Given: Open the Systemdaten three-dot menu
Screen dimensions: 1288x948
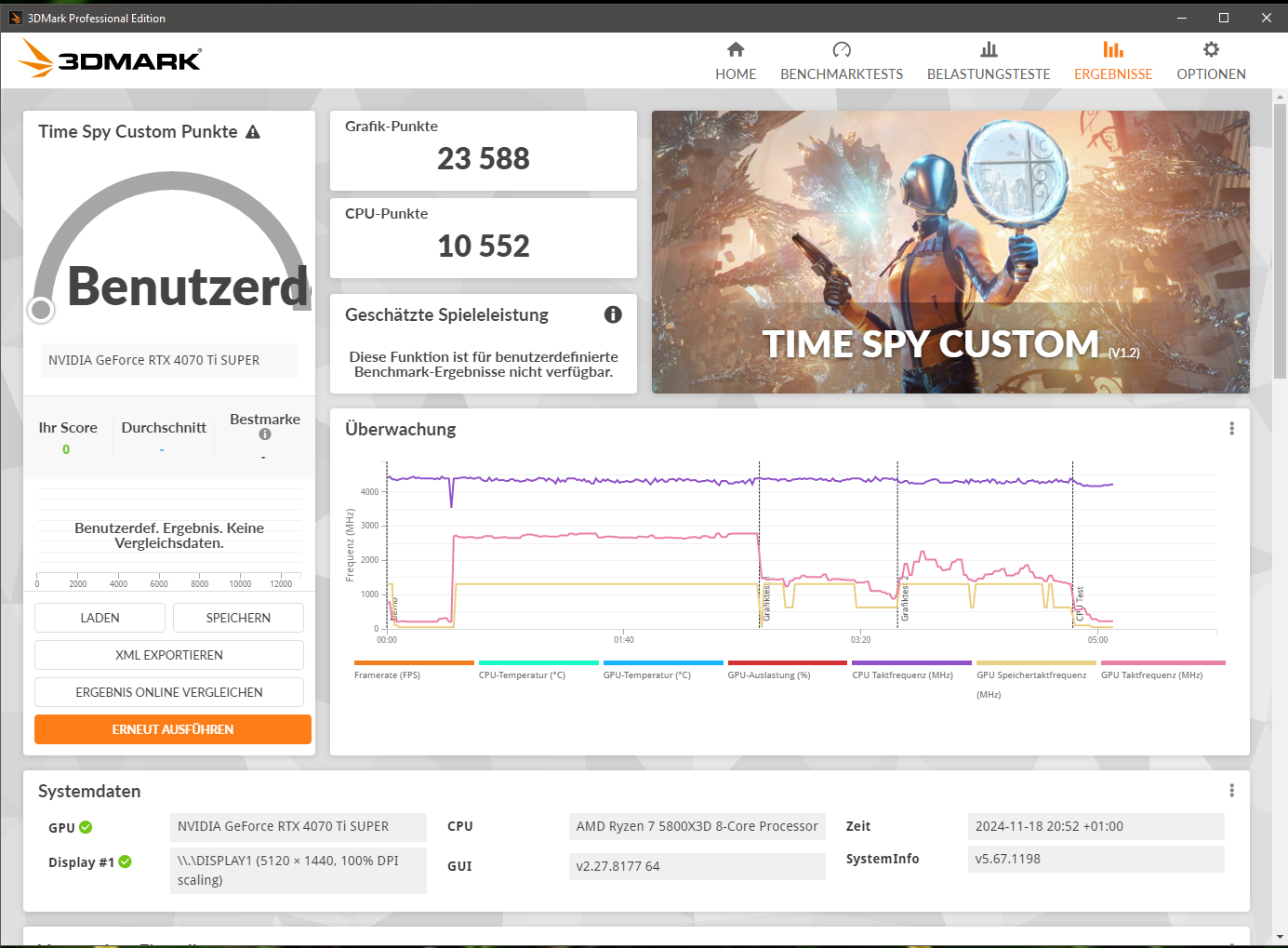Looking at the screenshot, I should click(1232, 791).
